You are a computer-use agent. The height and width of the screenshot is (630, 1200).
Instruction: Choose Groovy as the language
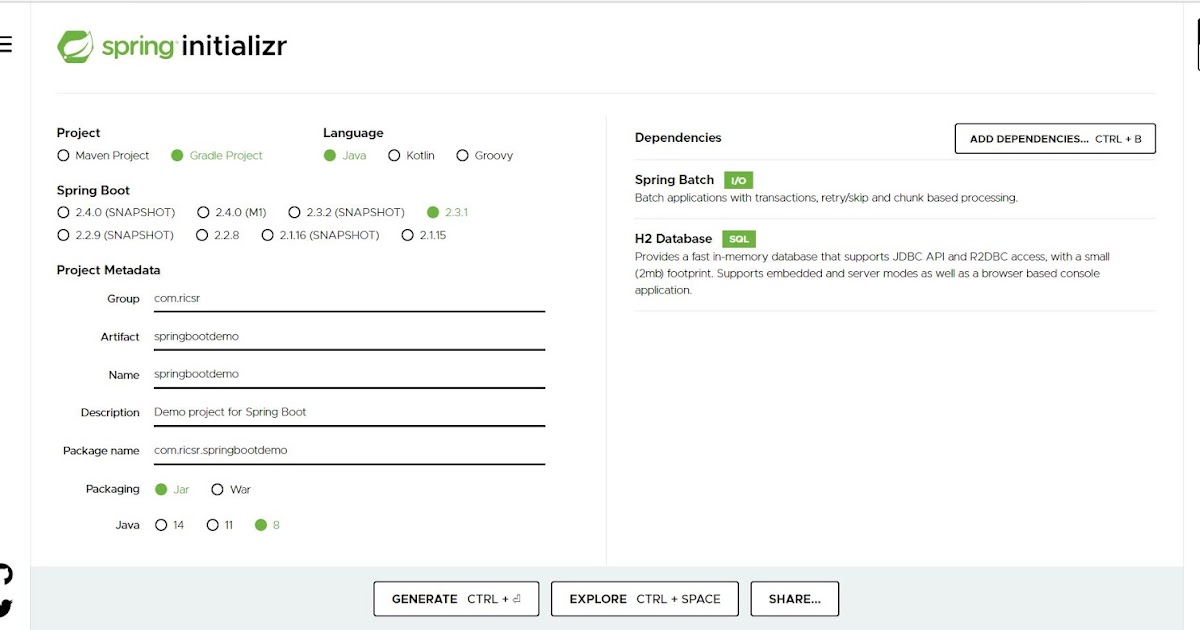(x=462, y=155)
